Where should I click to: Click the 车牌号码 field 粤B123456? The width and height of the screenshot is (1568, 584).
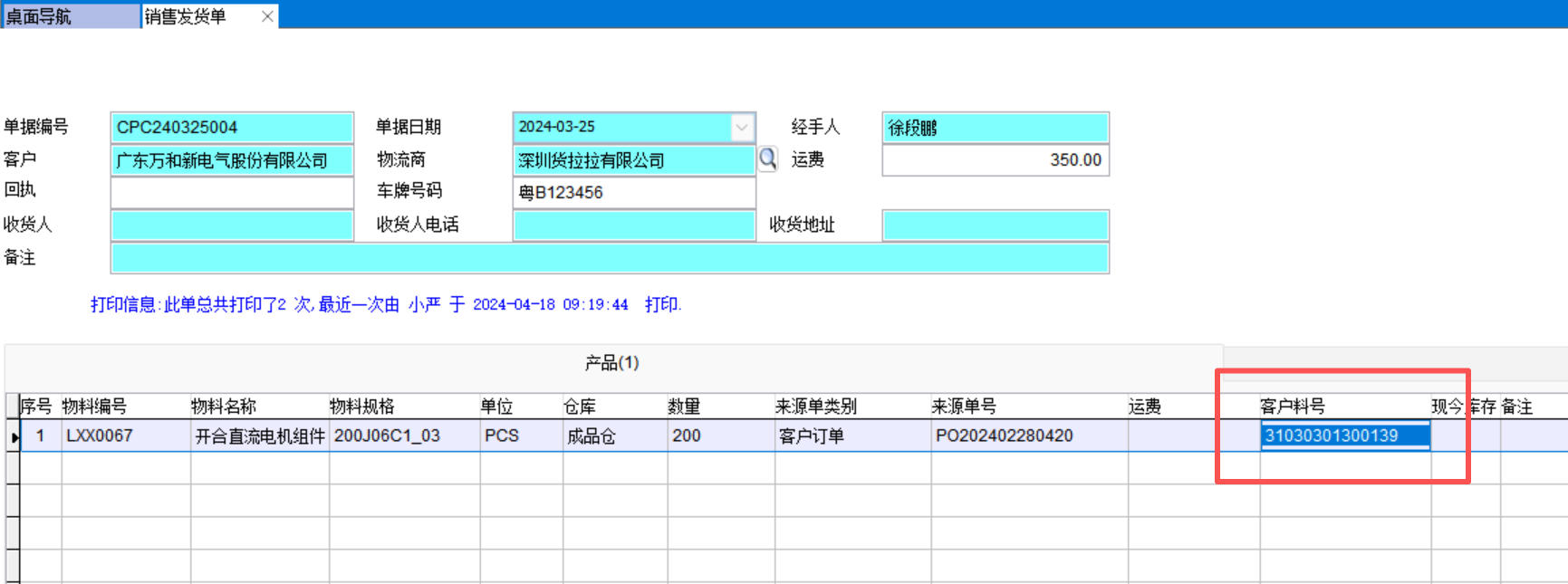(633, 192)
